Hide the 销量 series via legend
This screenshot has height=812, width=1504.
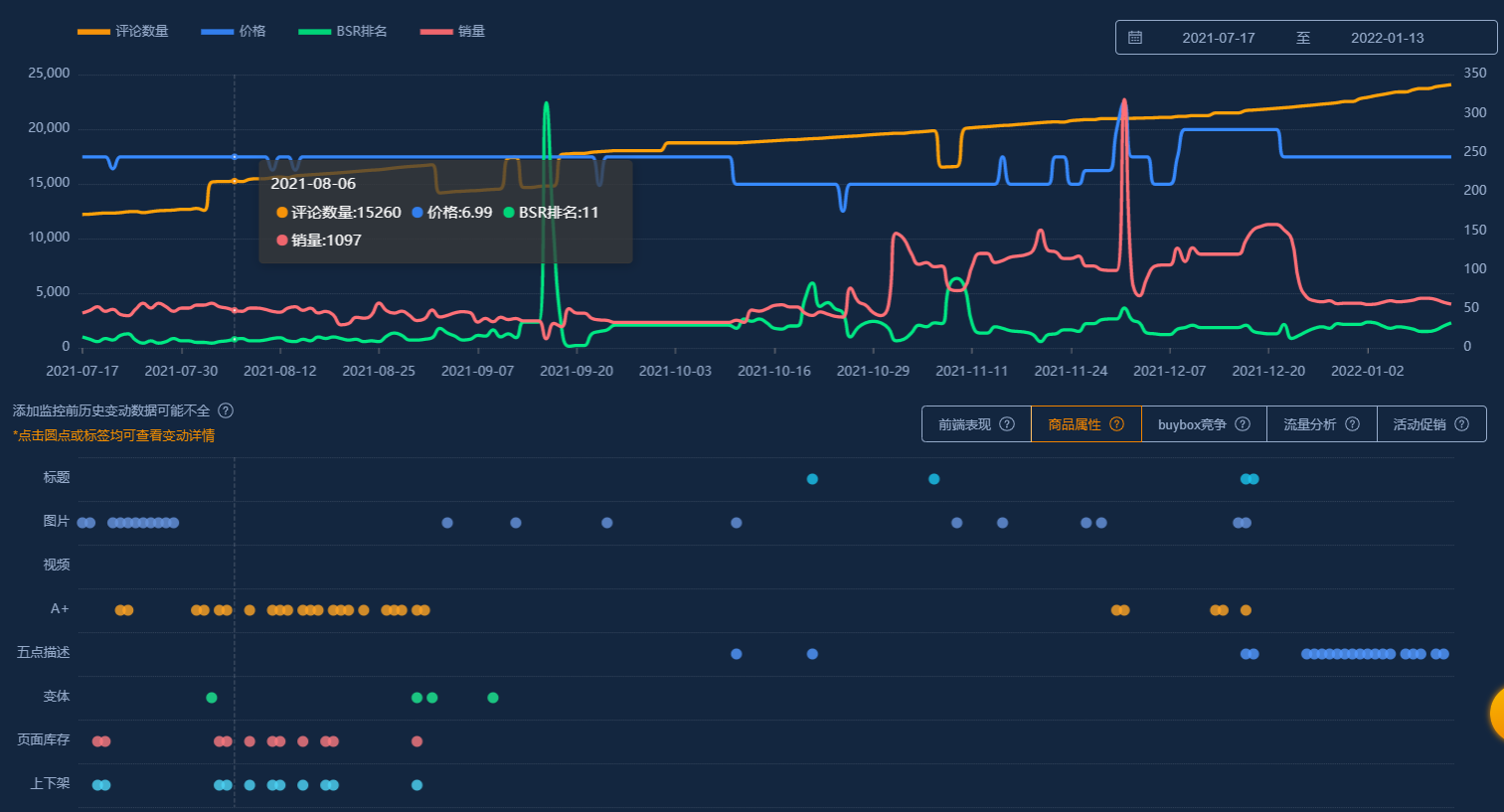453,32
